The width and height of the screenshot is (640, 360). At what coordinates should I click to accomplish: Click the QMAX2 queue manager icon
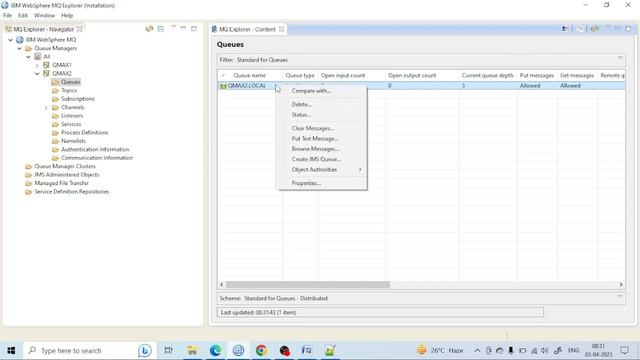pyautogui.click(x=46, y=73)
